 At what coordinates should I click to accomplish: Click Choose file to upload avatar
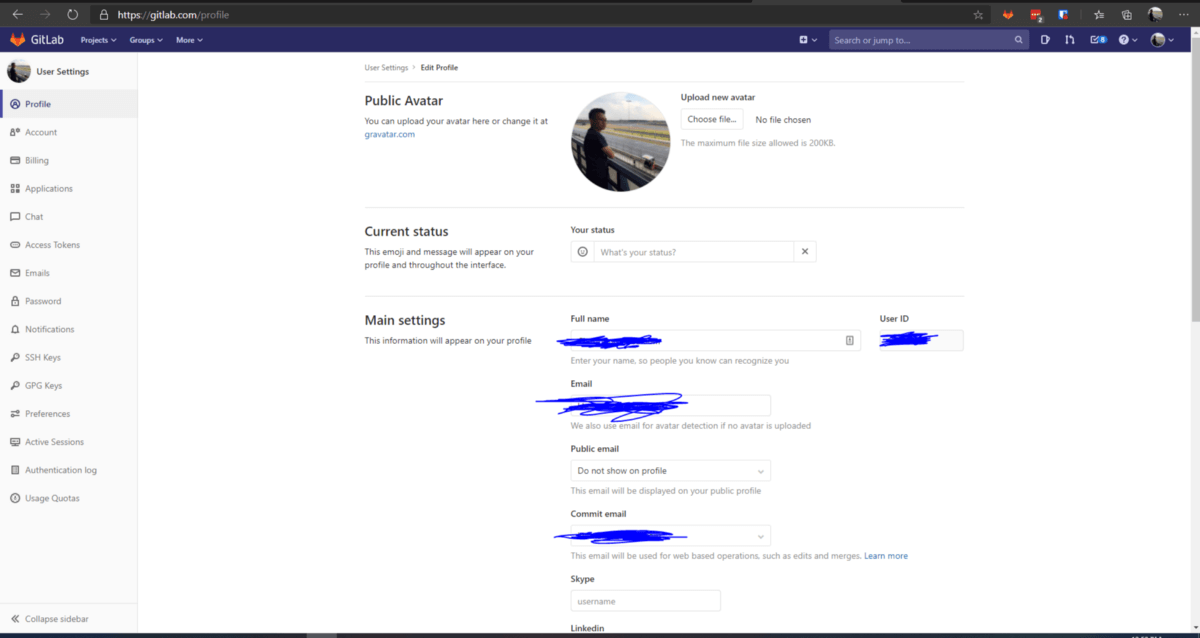pyautogui.click(x=711, y=119)
